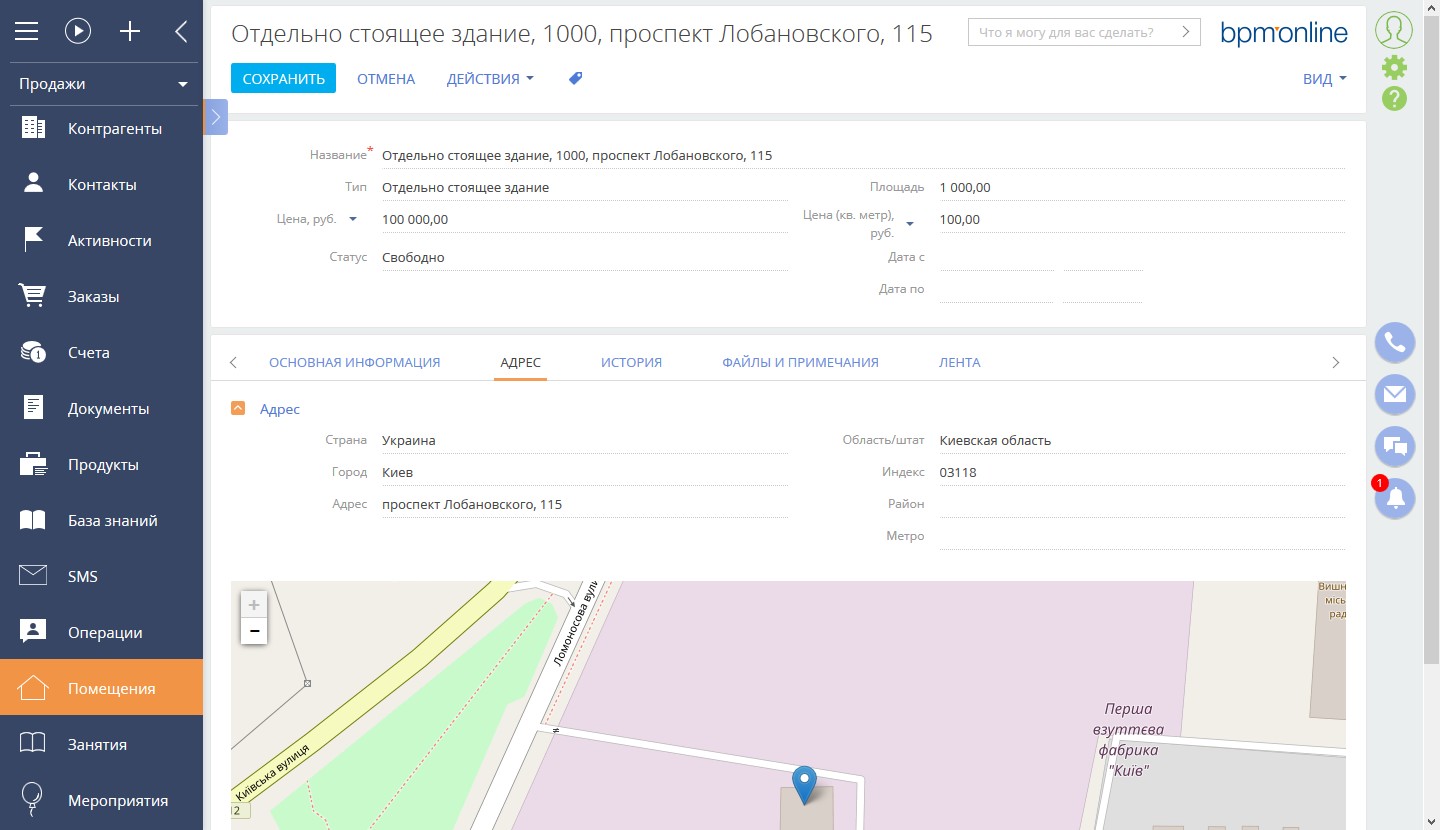Expand the Вид dropdown
This screenshot has height=830, width=1440.
point(1324,79)
